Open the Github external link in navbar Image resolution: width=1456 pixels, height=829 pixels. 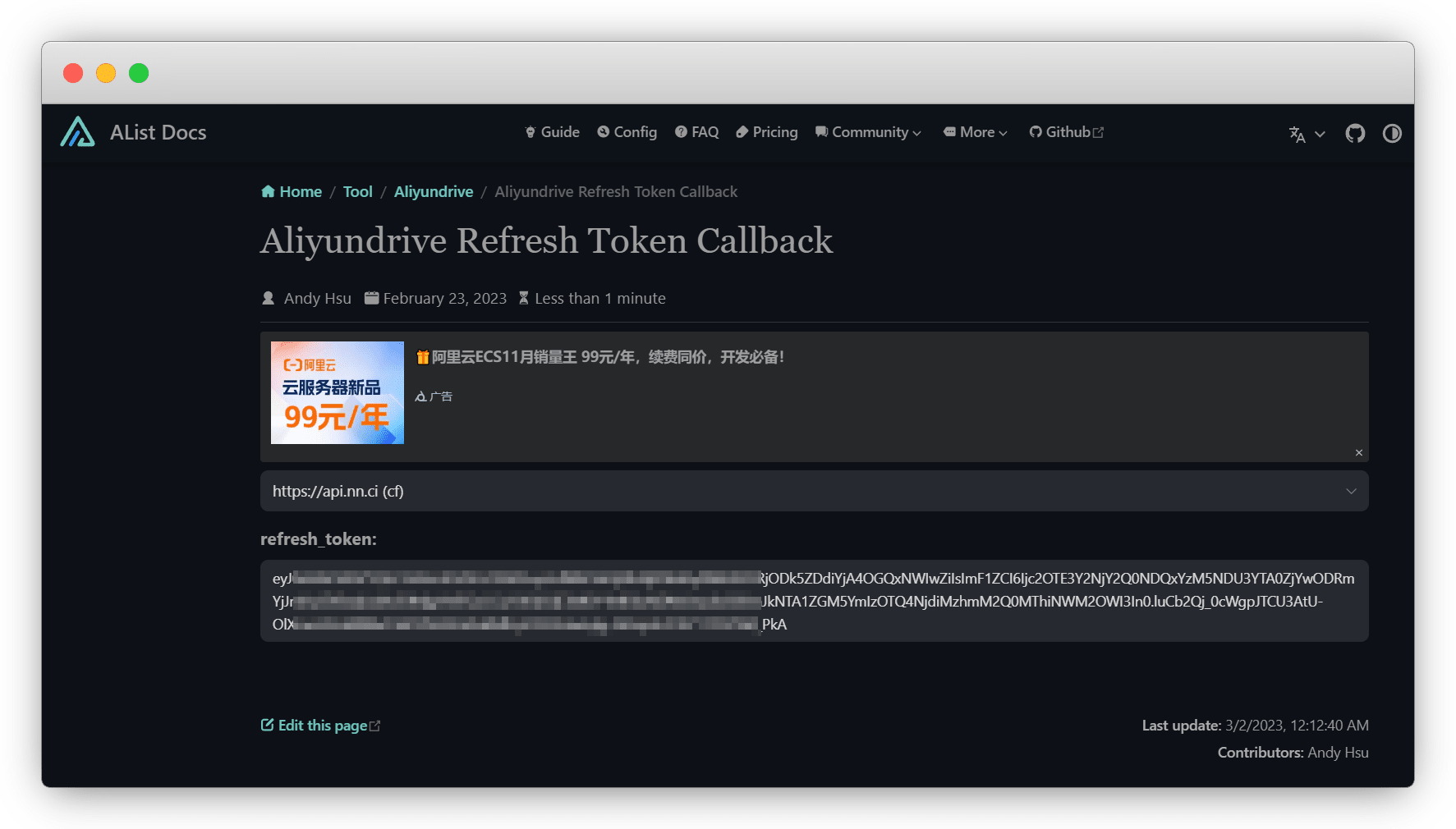pyautogui.click(x=1066, y=132)
